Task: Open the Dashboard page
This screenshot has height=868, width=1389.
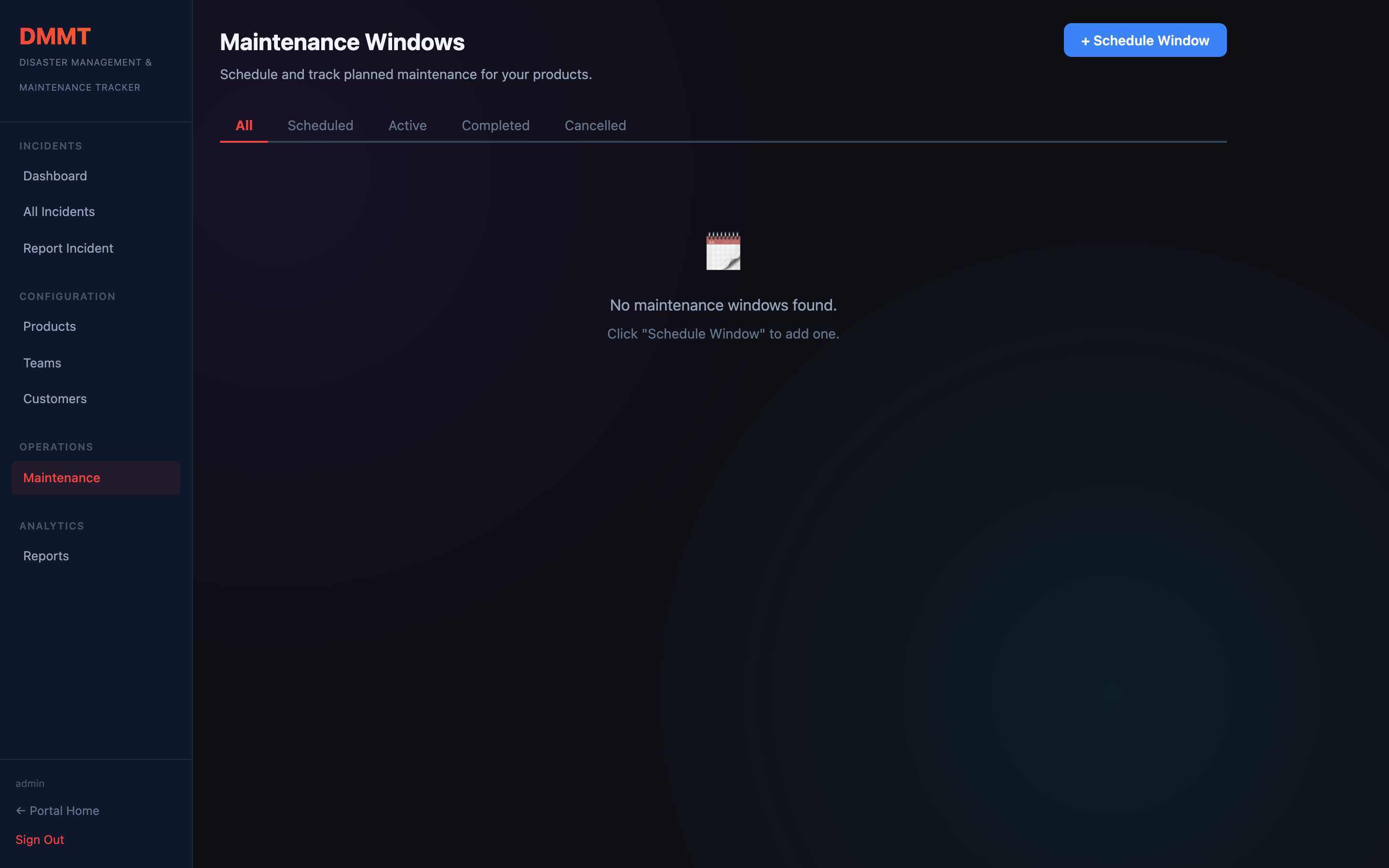Action: click(x=54, y=176)
